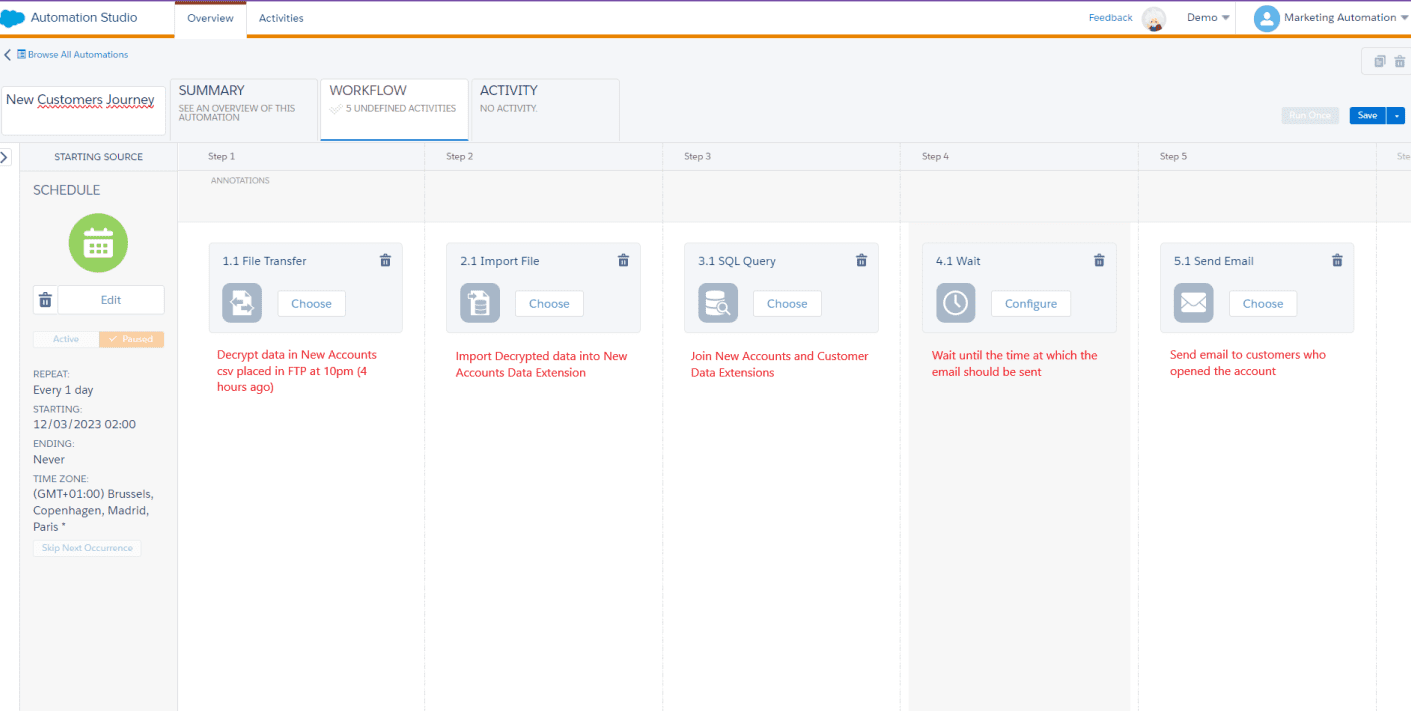
Task: Click Choose for the SQL Query activity
Action: point(787,304)
